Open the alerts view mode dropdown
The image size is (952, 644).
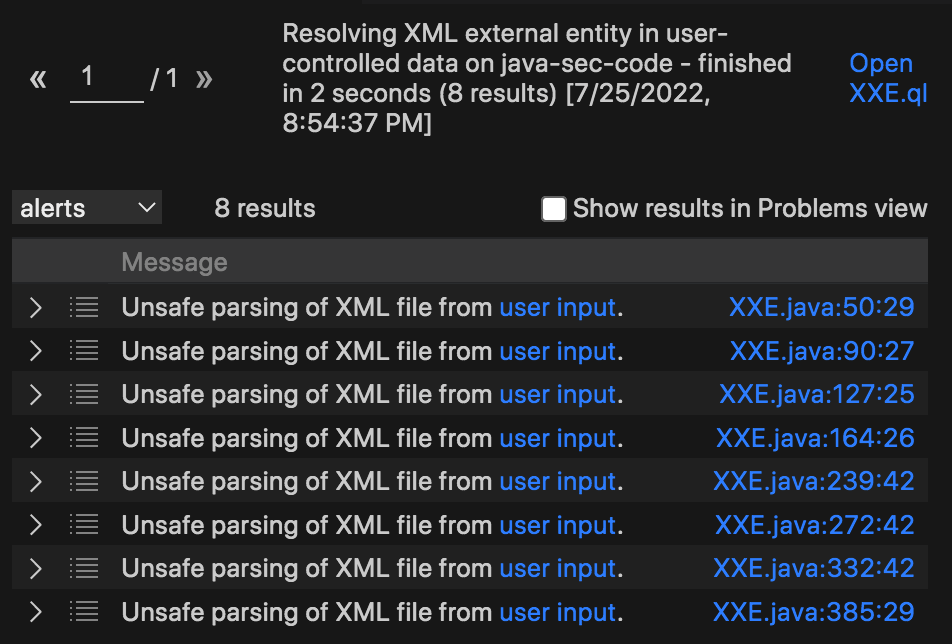click(86, 207)
